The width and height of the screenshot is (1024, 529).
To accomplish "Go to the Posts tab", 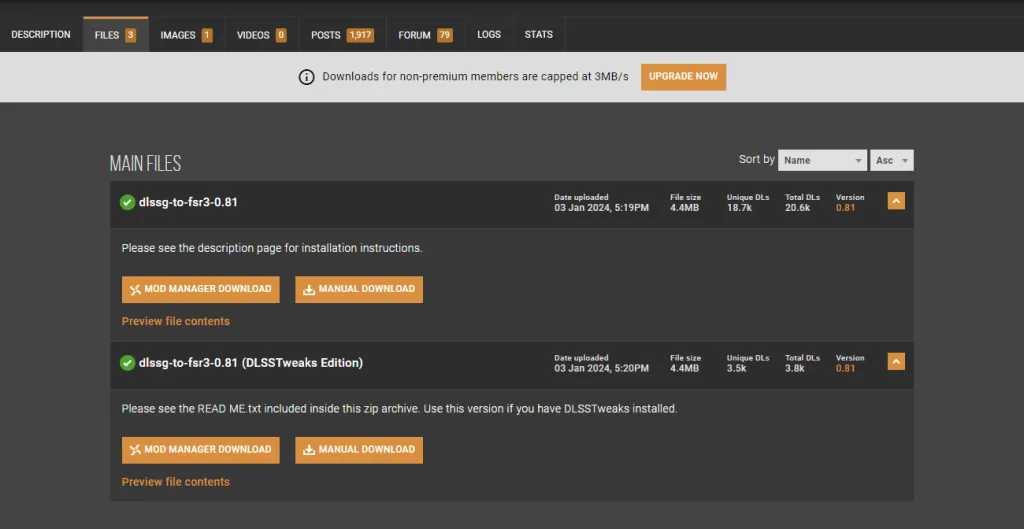I will tap(342, 35).
